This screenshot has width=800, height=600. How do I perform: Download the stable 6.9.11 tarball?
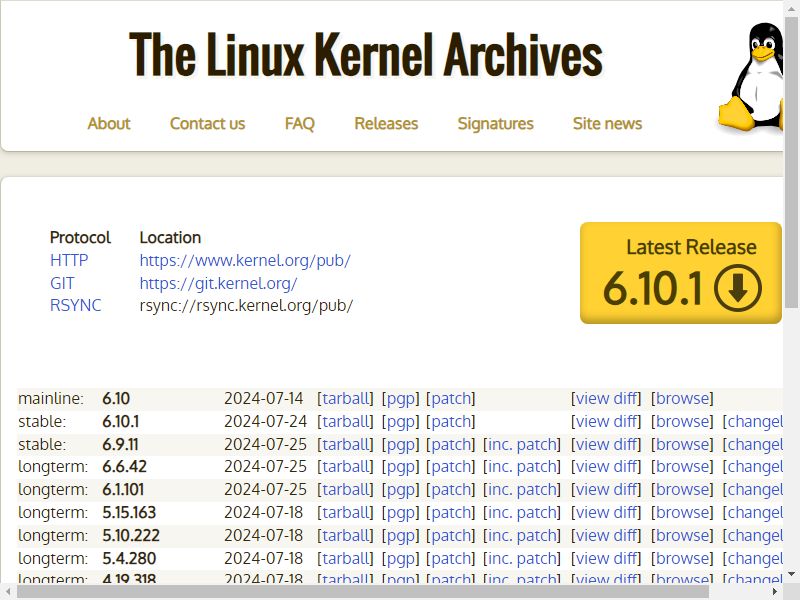(x=345, y=444)
